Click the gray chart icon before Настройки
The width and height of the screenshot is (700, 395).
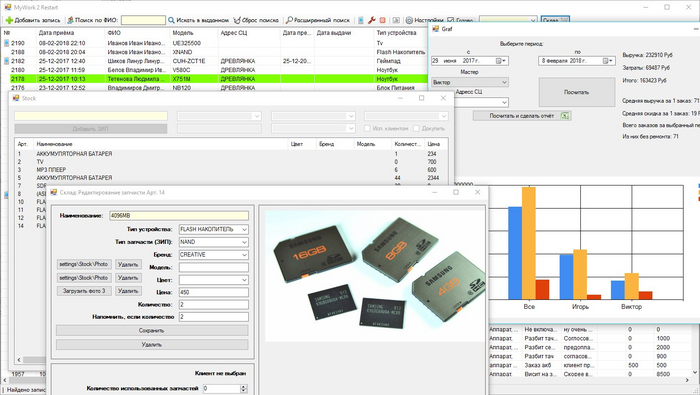(396, 20)
